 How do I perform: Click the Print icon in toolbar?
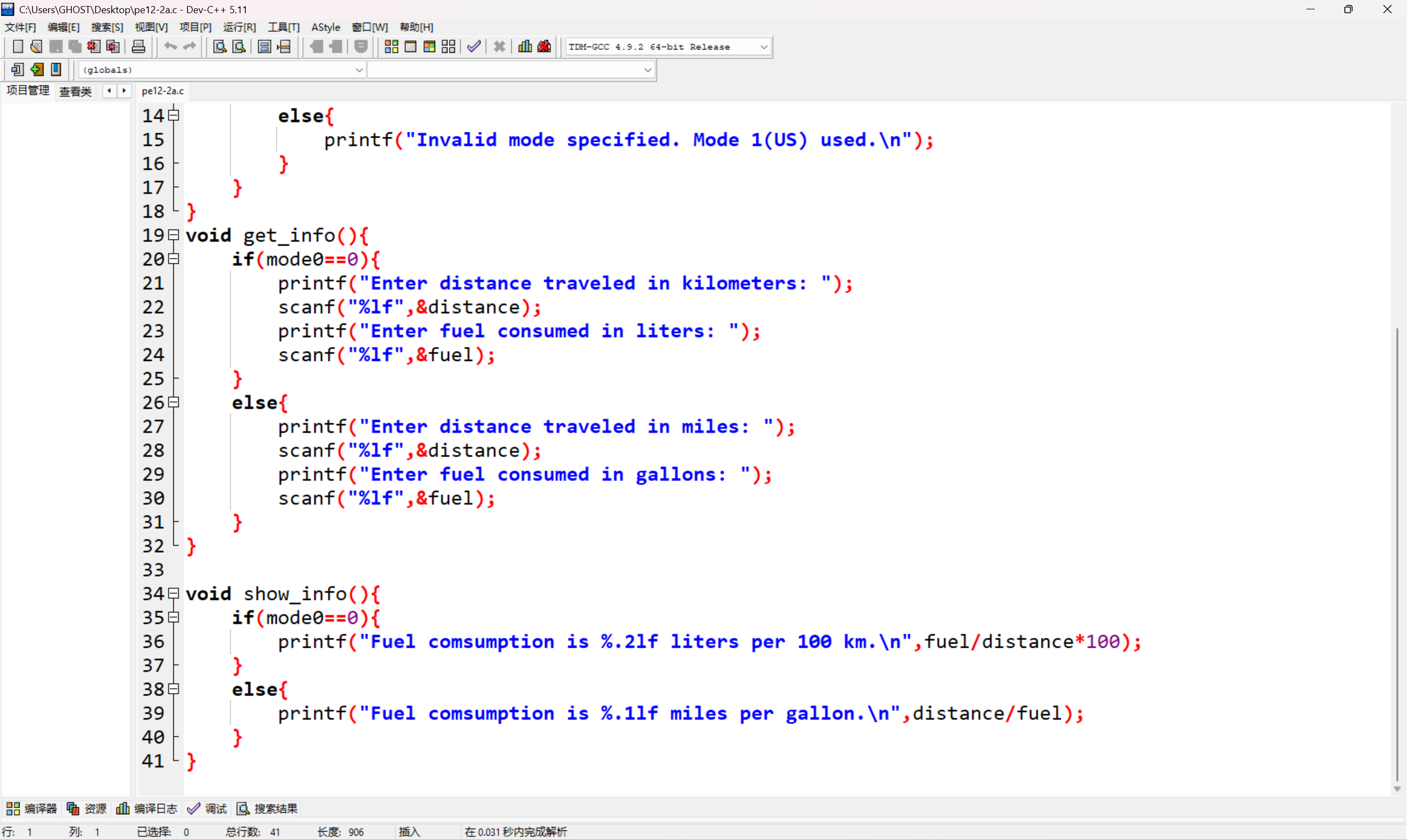click(138, 46)
